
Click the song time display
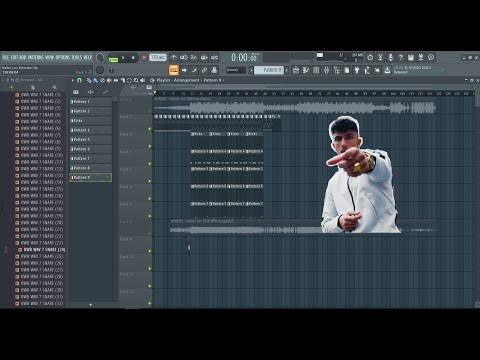(245, 57)
